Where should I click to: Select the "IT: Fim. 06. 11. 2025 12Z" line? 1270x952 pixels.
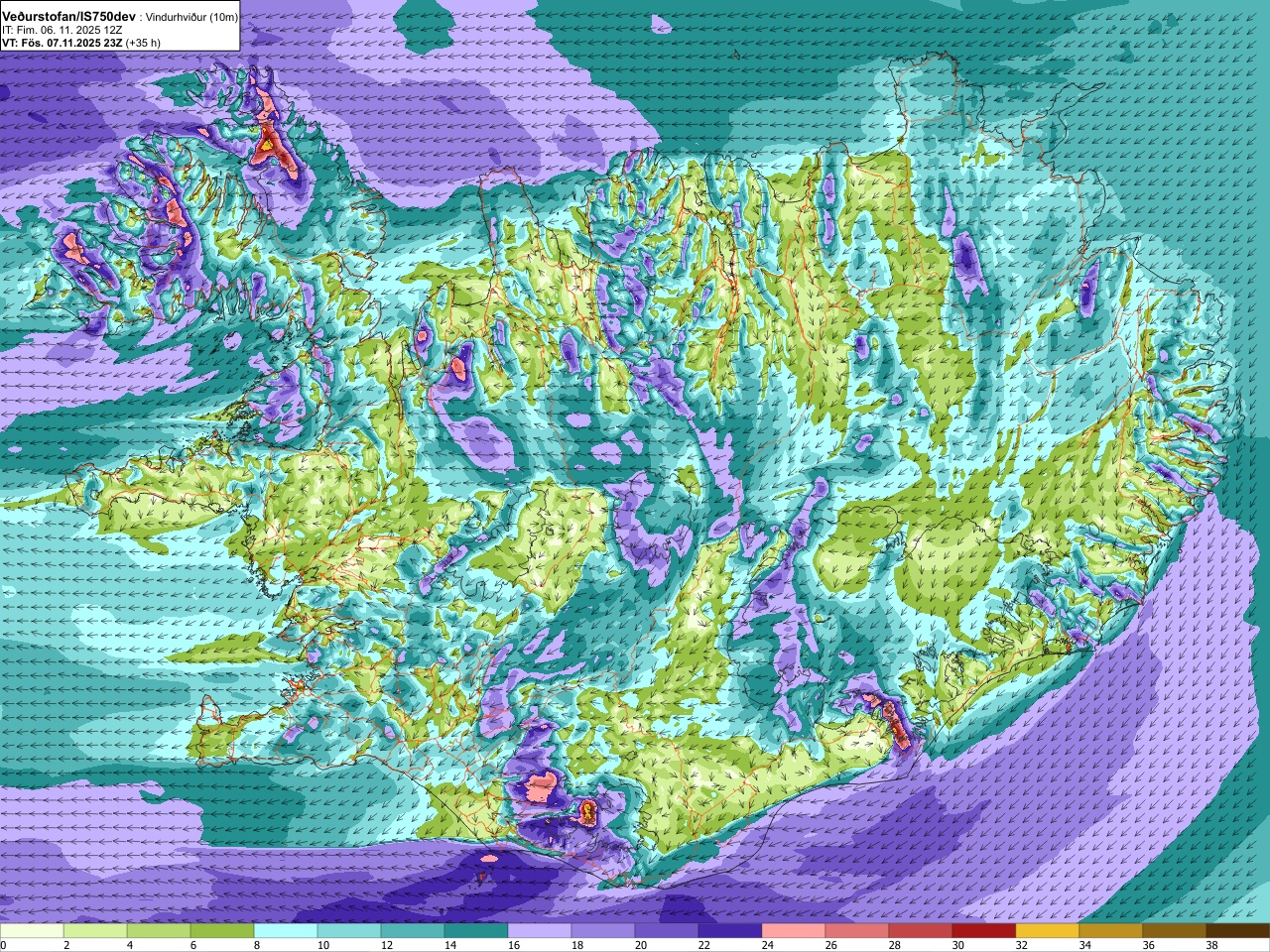63,31
